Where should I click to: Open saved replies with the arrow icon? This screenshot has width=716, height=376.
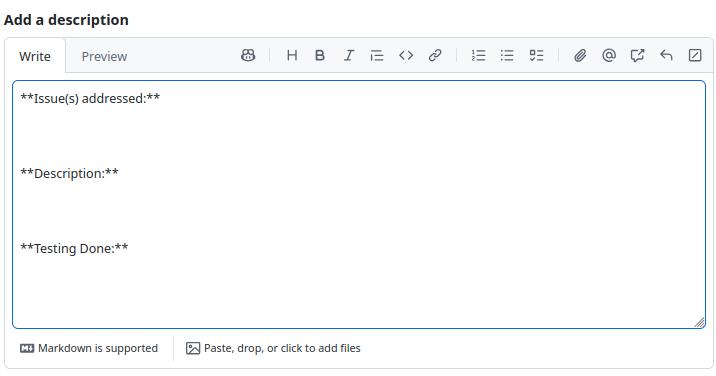(x=666, y=56)
